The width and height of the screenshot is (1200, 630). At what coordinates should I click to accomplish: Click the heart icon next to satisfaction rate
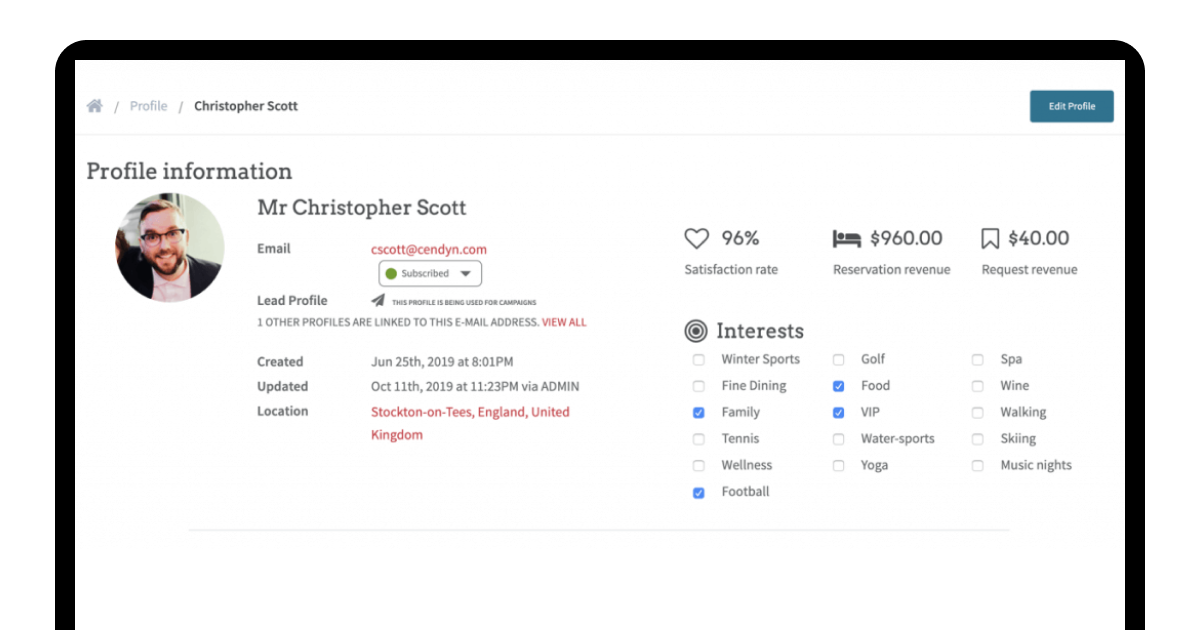[x=695, y=237]
